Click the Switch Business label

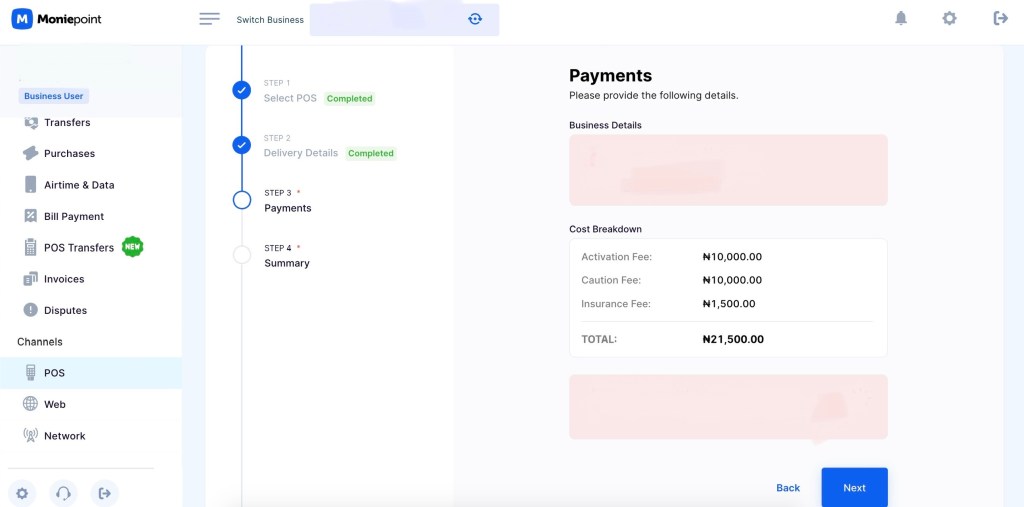(270, 20)
